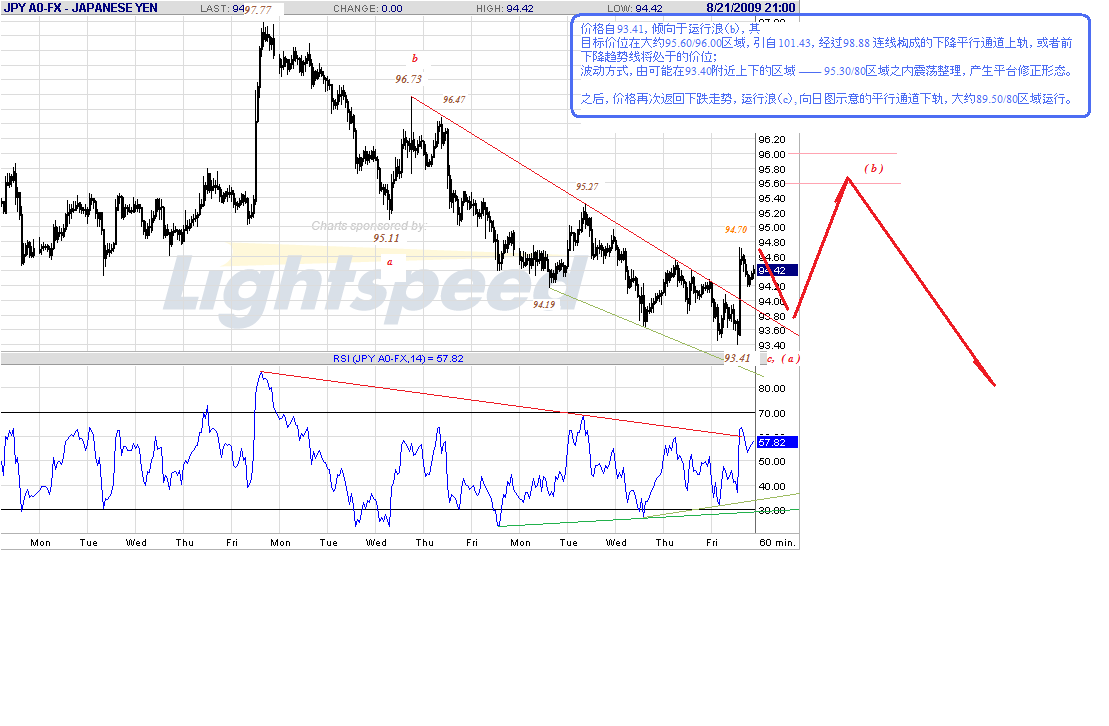Click the 30.00 RSI axis label
The image size is (1109, 726).
(772, 510)
